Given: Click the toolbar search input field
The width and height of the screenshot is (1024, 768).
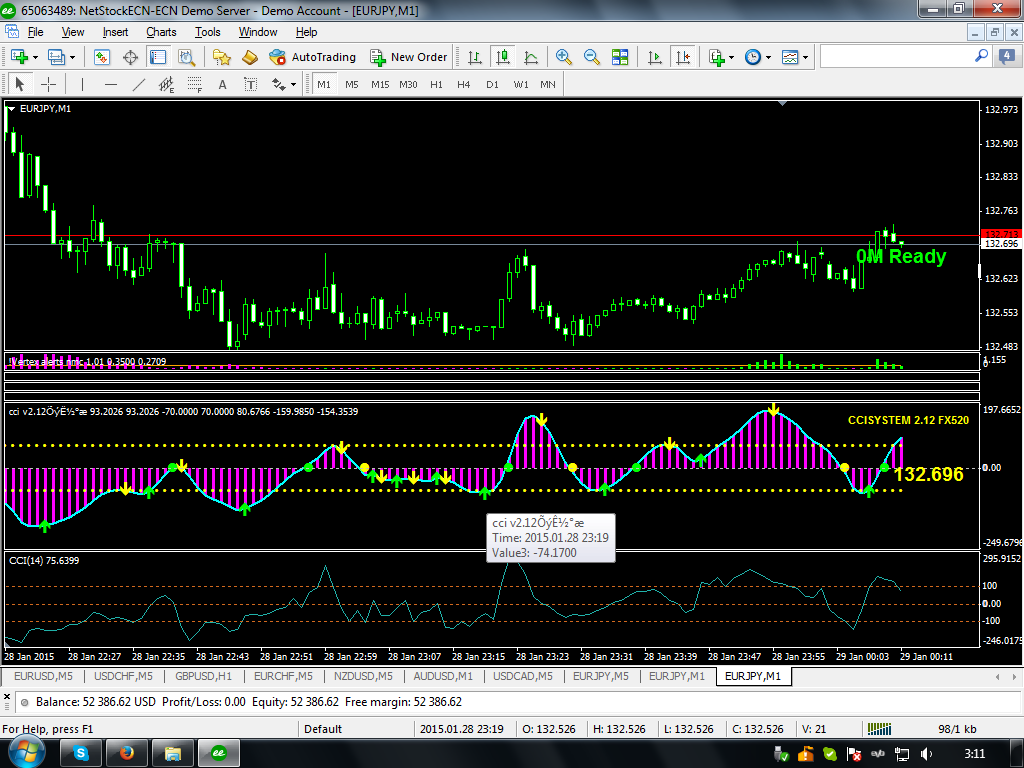Looking at the screenshot, I should [x=895, y=57].
